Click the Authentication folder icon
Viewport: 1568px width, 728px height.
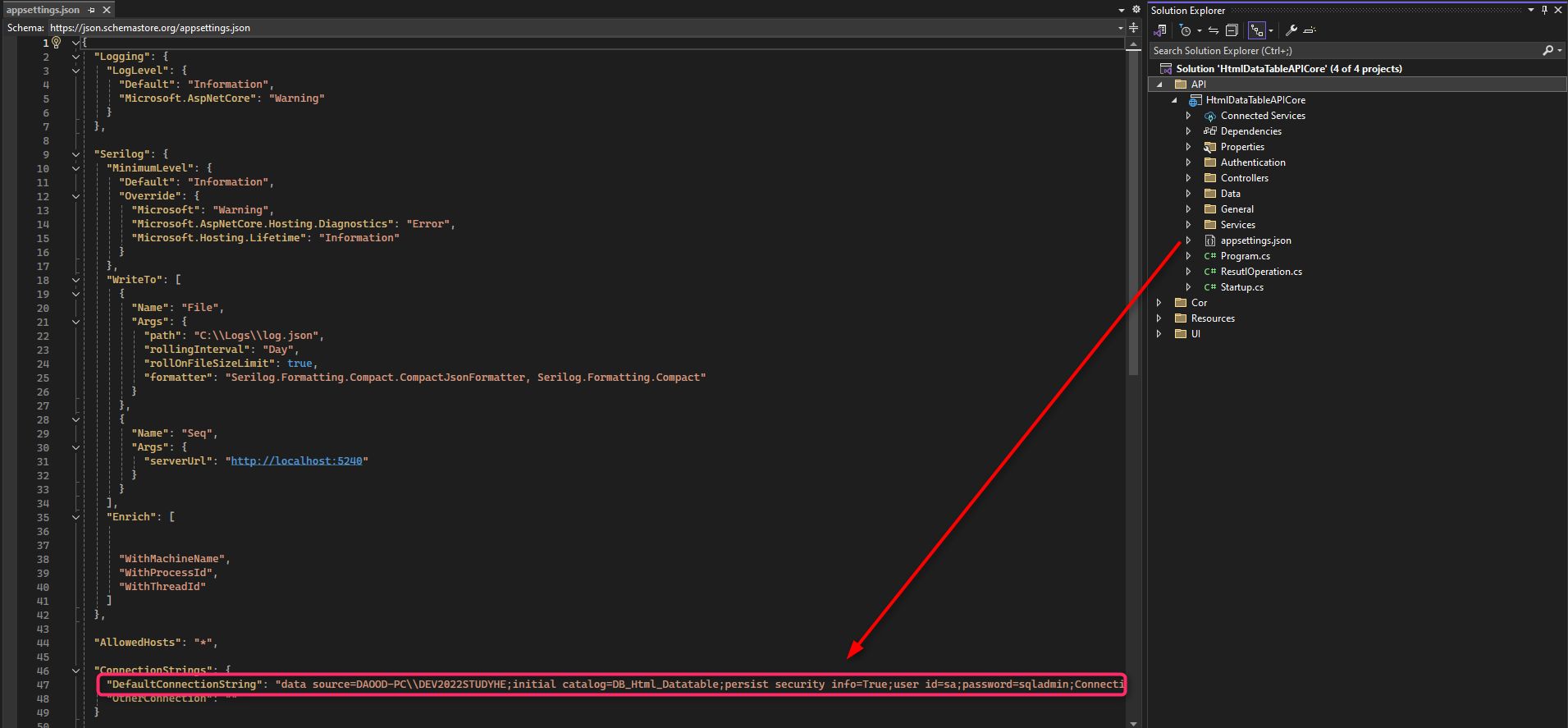1210,163
